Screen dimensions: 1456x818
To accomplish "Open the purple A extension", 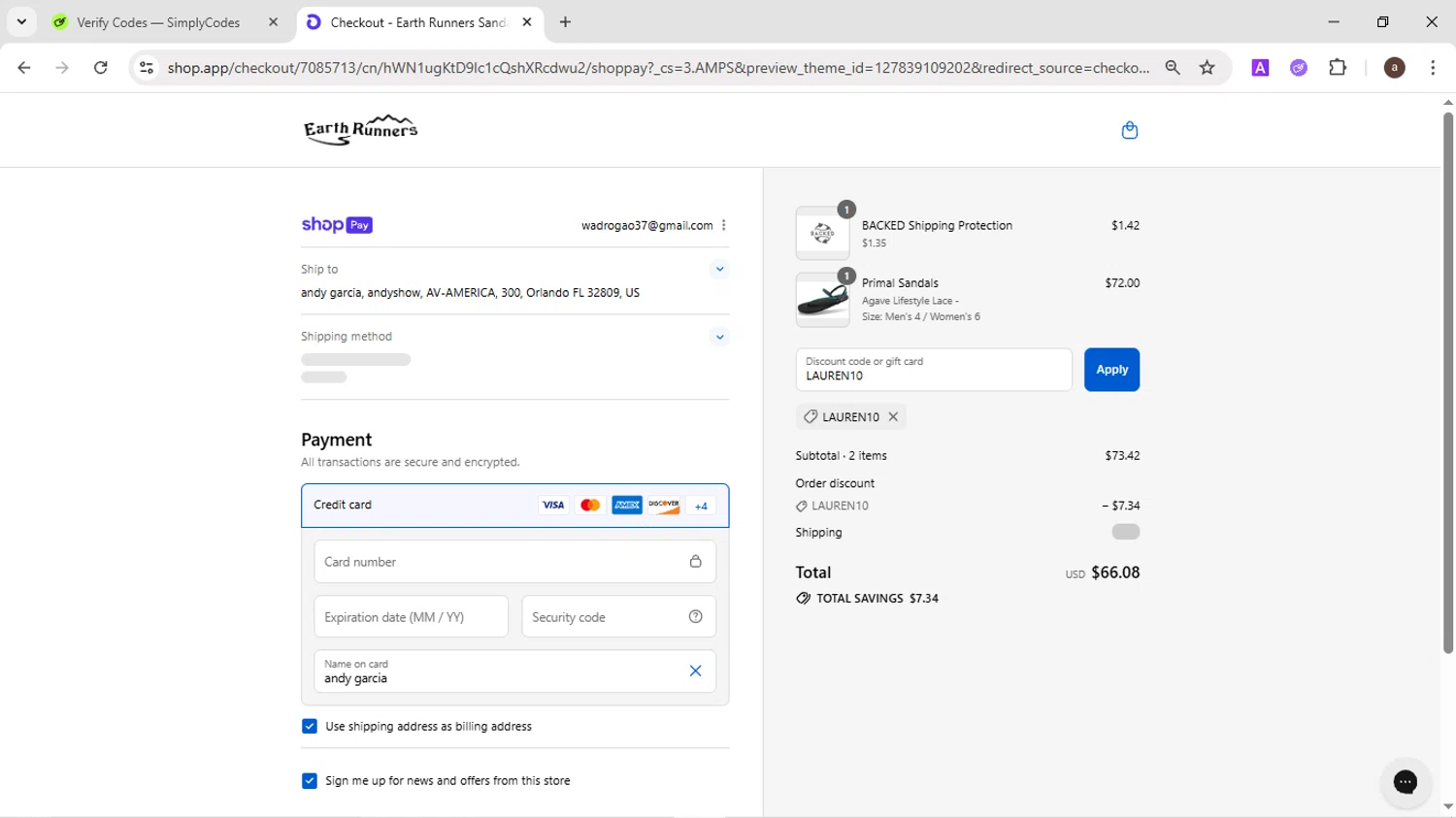I will tap(1260, 68).
